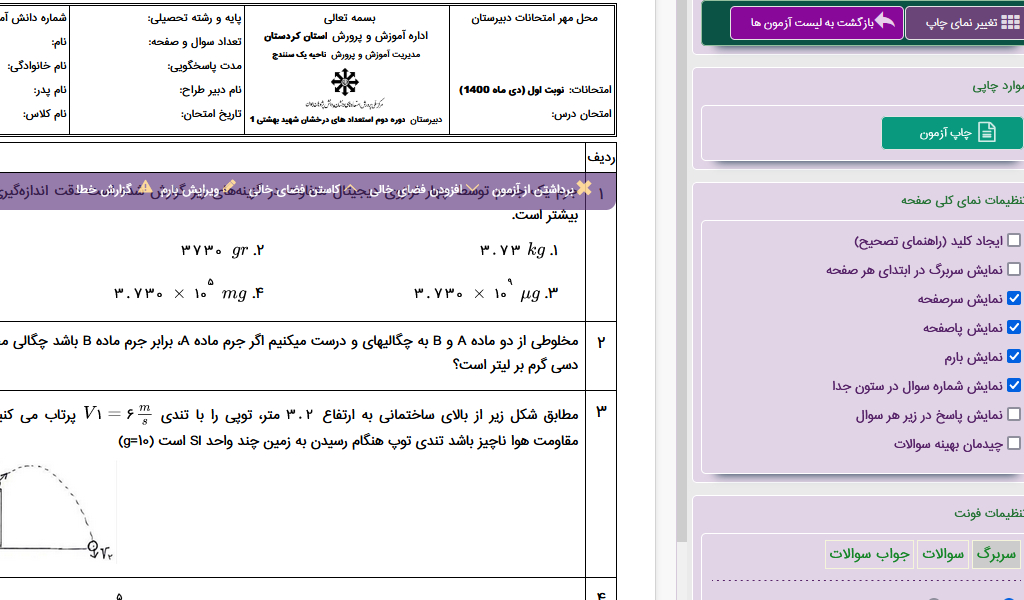Toggle the نمایش بارم checkbox

pos(1014,356)
